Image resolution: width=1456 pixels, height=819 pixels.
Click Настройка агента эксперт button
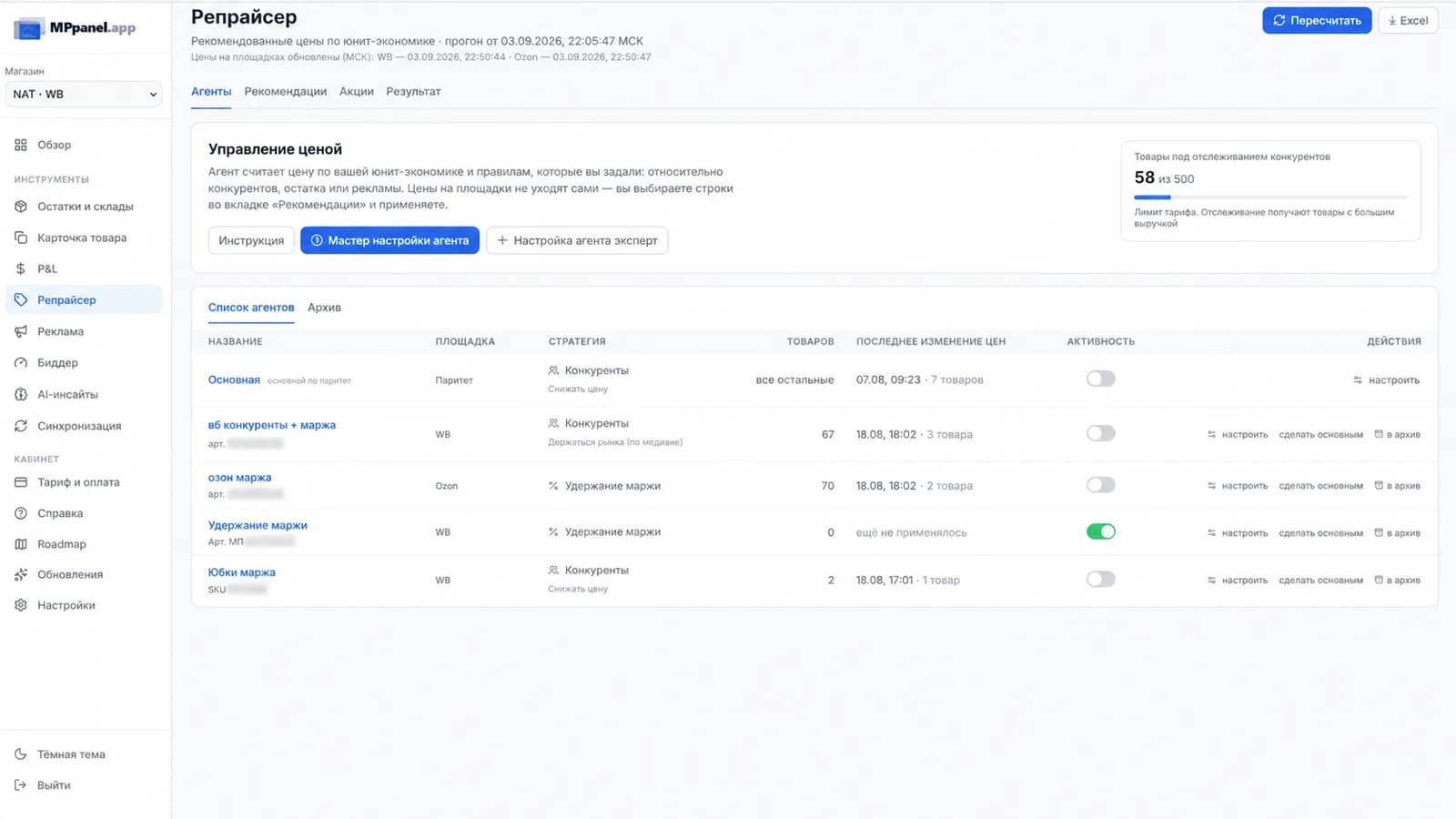[x=577, y=240]
